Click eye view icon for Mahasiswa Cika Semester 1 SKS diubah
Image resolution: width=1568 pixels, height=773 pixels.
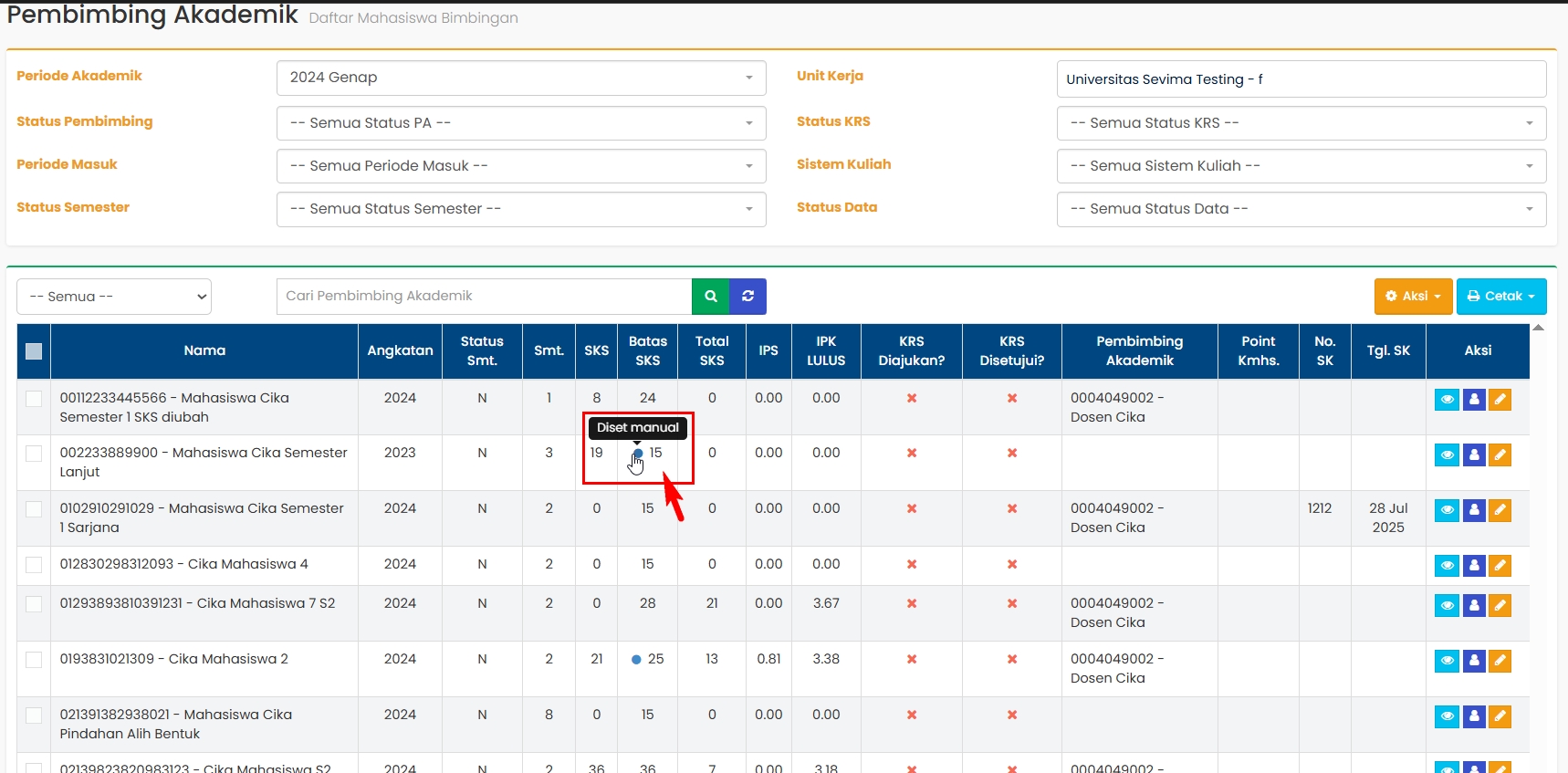pyautogui.click(x=1447, y=400)
